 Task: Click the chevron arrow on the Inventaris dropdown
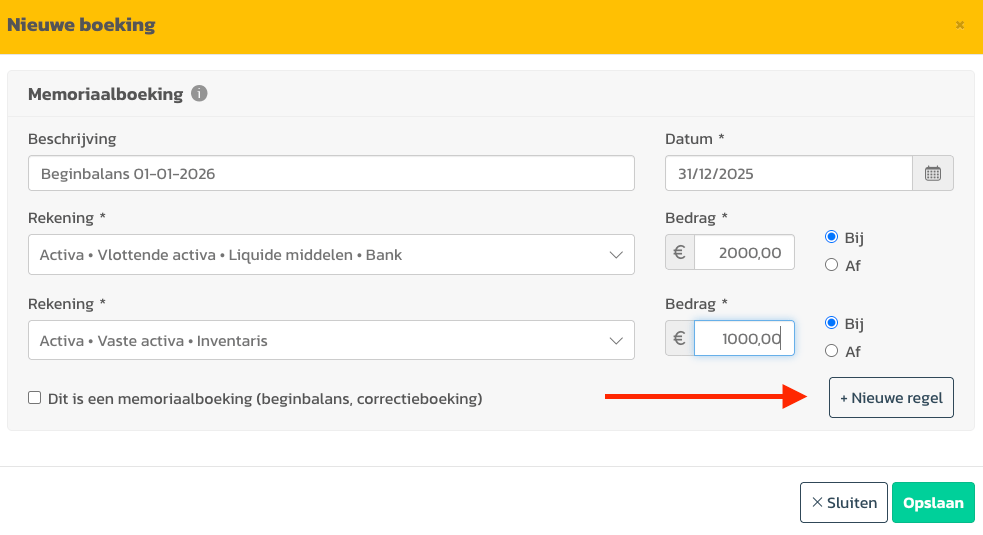(616, 341)
